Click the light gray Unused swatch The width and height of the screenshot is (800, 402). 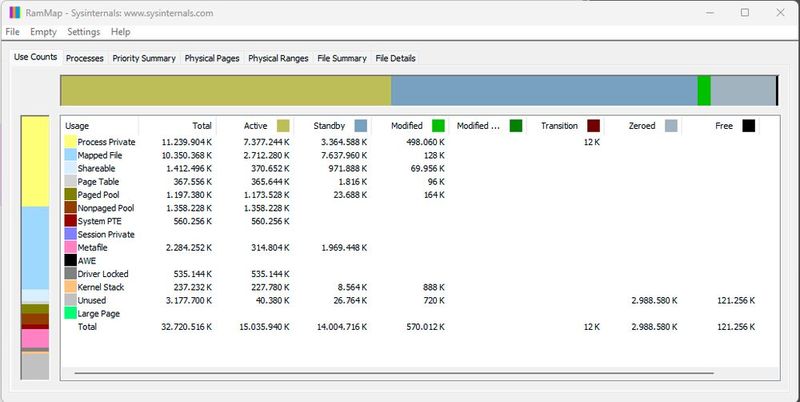70,300
